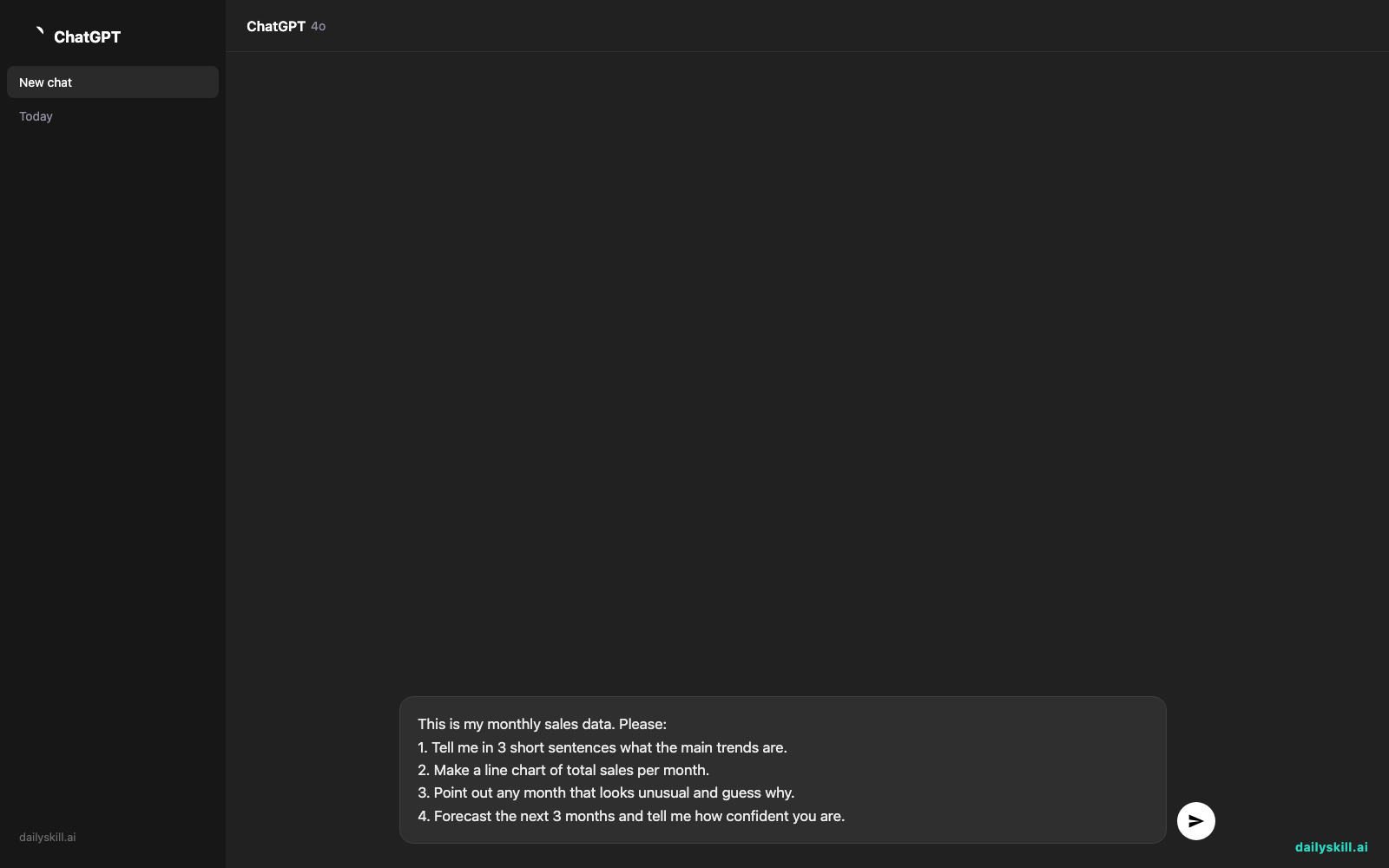Click dailyskill.ai text at sidebar bottom
The height and width of the screenshot is (868, 1389).
tap(48, 838)
